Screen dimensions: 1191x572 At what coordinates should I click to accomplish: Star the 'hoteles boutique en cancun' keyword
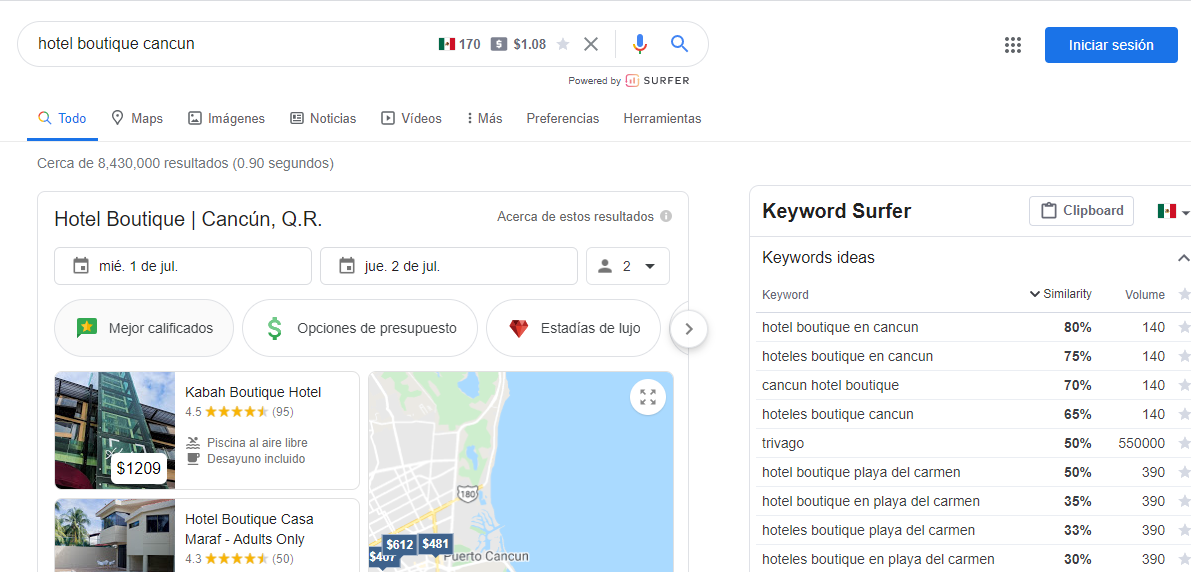[1183, 356]
